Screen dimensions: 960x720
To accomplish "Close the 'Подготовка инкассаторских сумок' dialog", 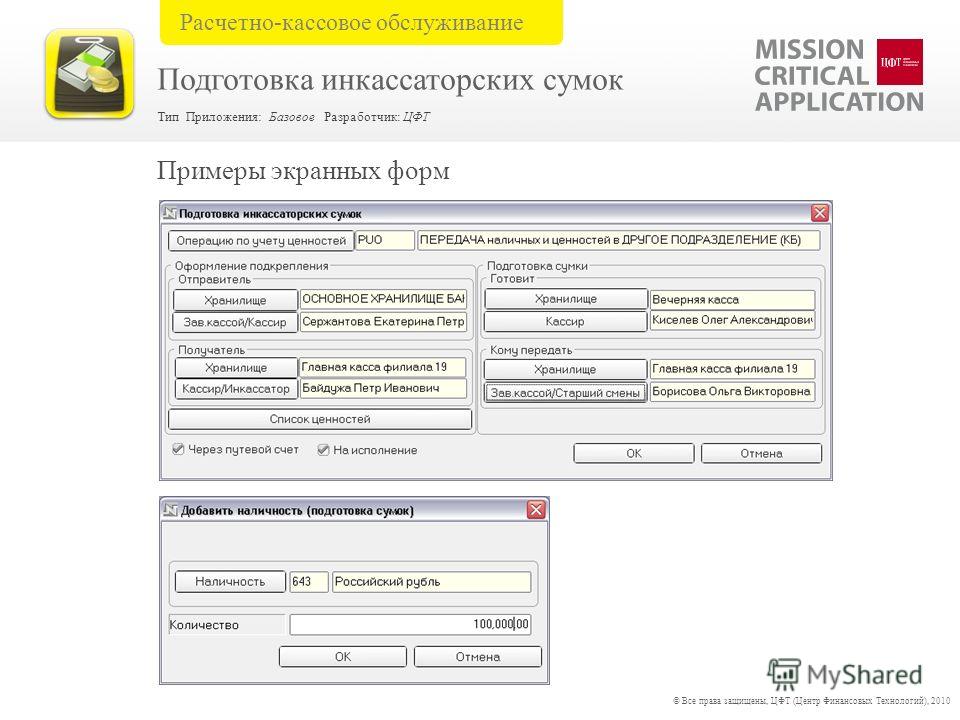I will pyautogui.click(x=820, y=213).
